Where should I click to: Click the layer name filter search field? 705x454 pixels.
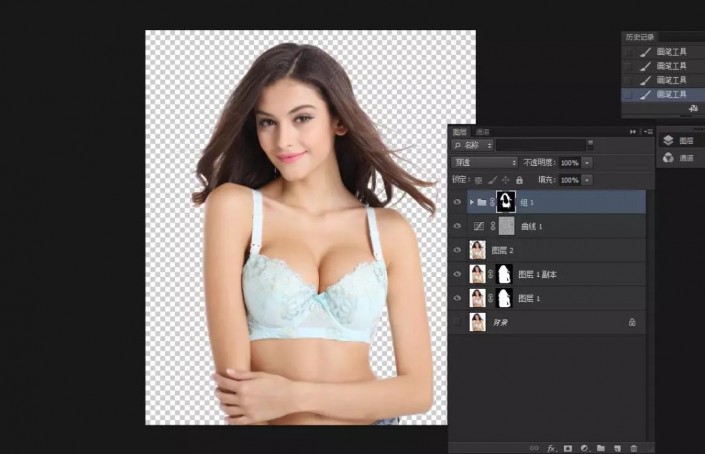(x=540, y=145)
